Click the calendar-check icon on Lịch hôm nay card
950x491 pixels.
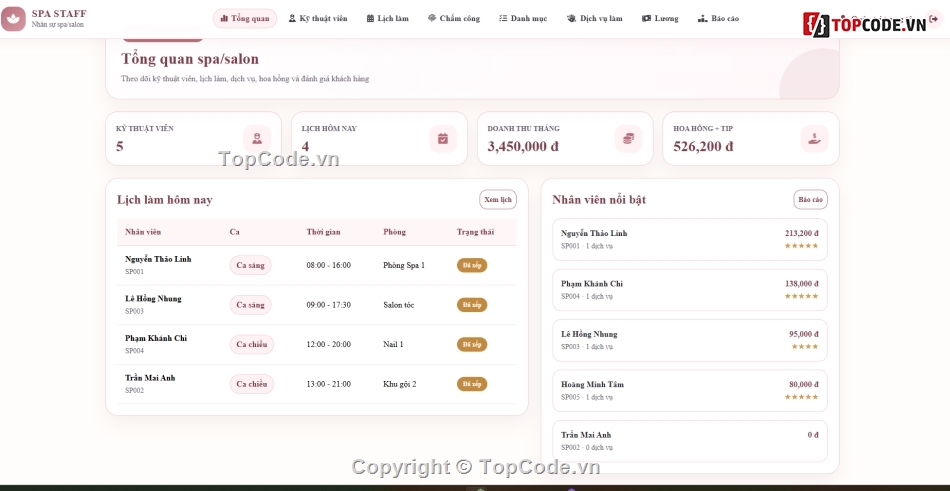(443, 139)
